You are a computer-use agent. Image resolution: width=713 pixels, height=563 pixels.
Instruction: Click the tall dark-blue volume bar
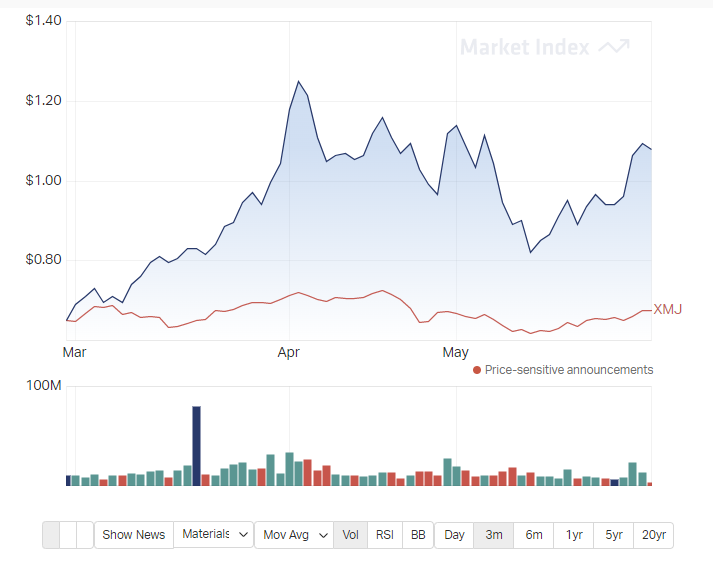(x=196, y=446)
